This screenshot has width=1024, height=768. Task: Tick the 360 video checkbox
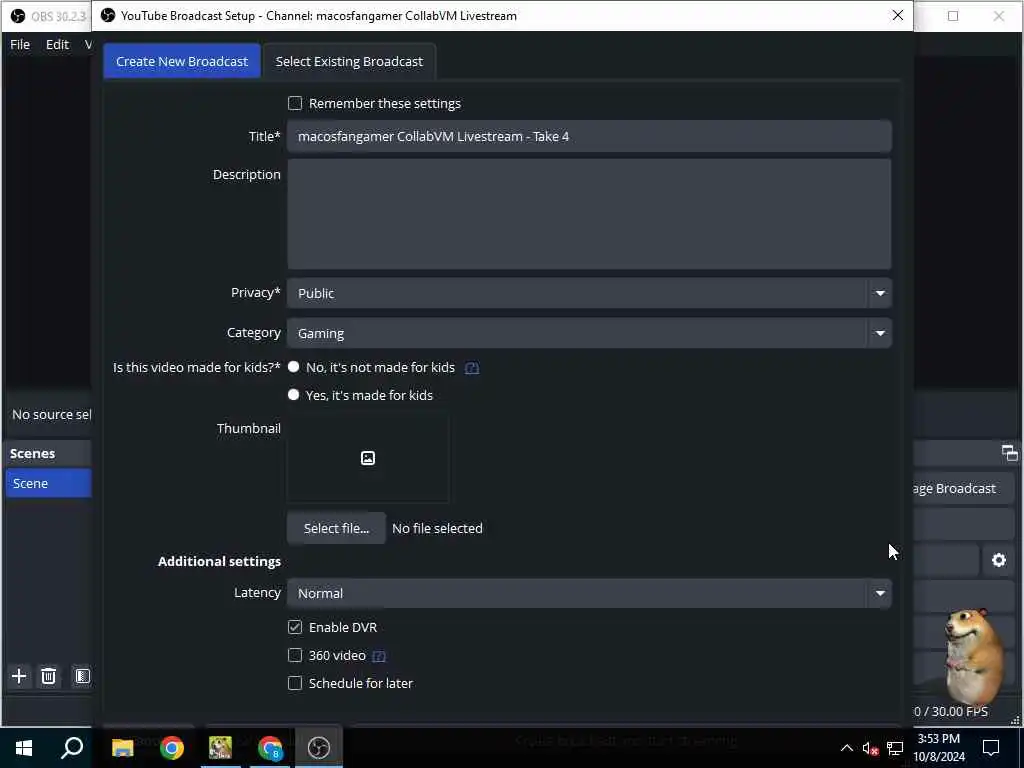tap(295, 655)
